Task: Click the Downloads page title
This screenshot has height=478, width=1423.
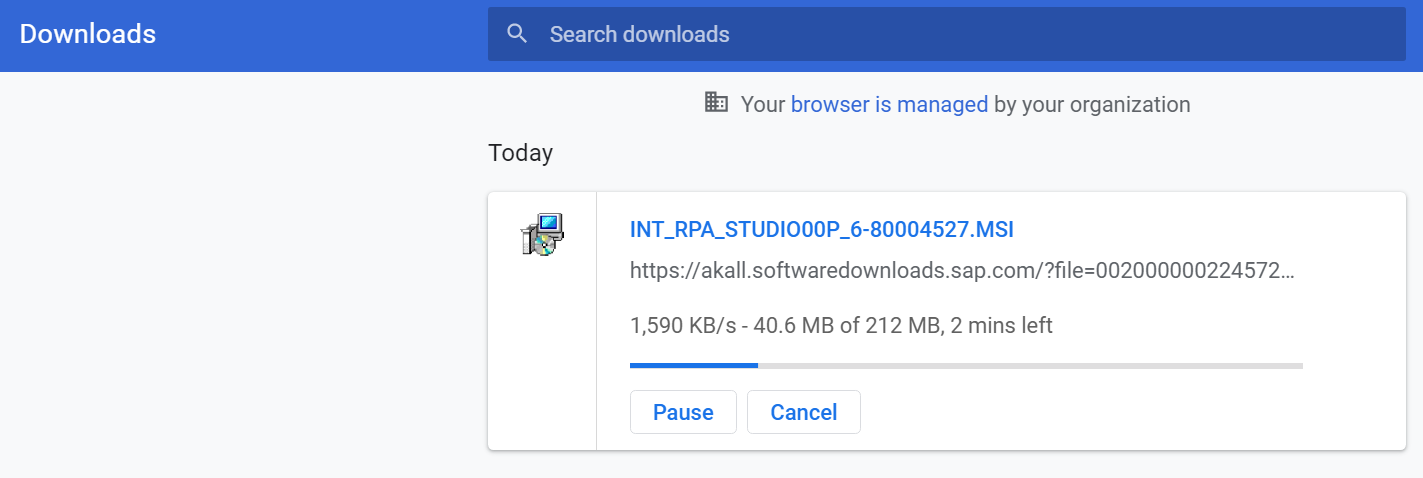Action: 88,34
